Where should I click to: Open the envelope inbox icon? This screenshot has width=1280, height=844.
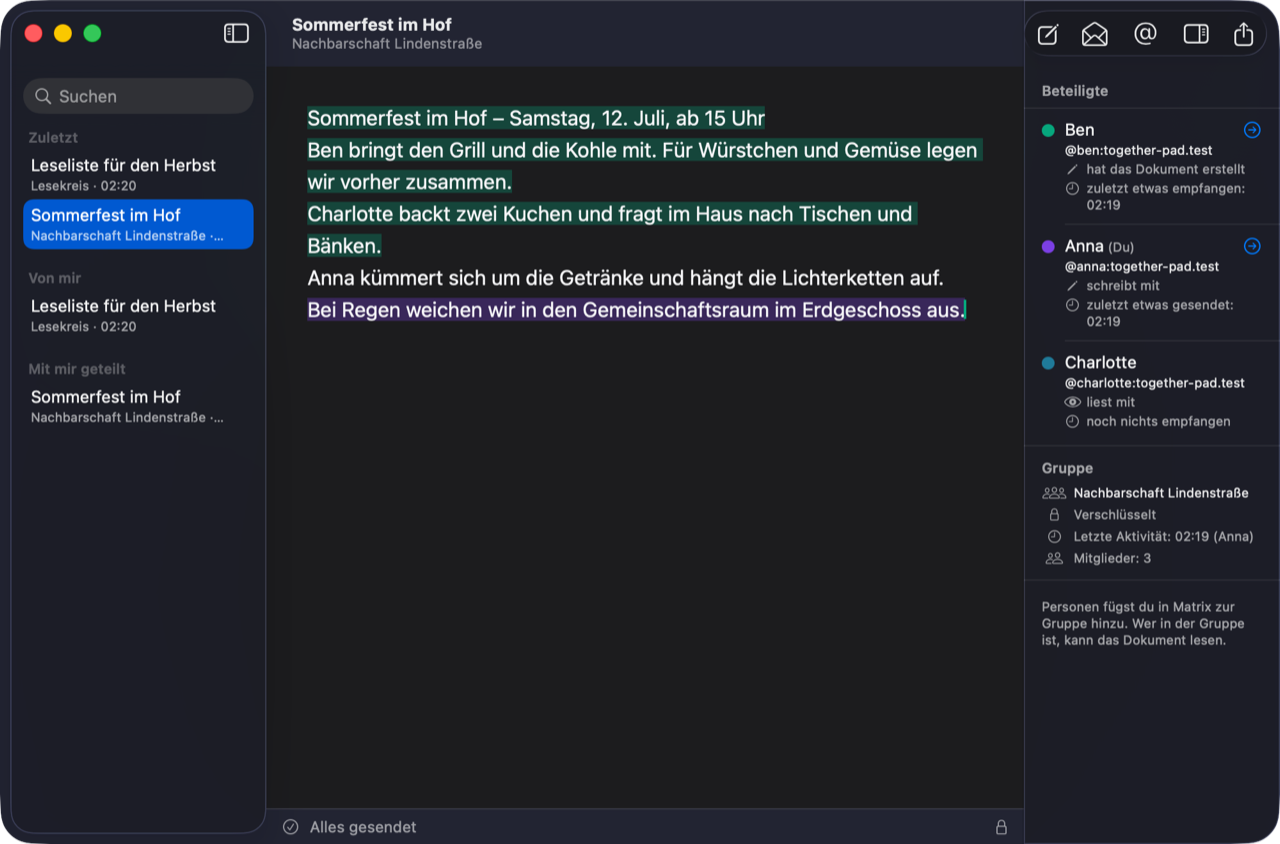(x=1095, y=34)
